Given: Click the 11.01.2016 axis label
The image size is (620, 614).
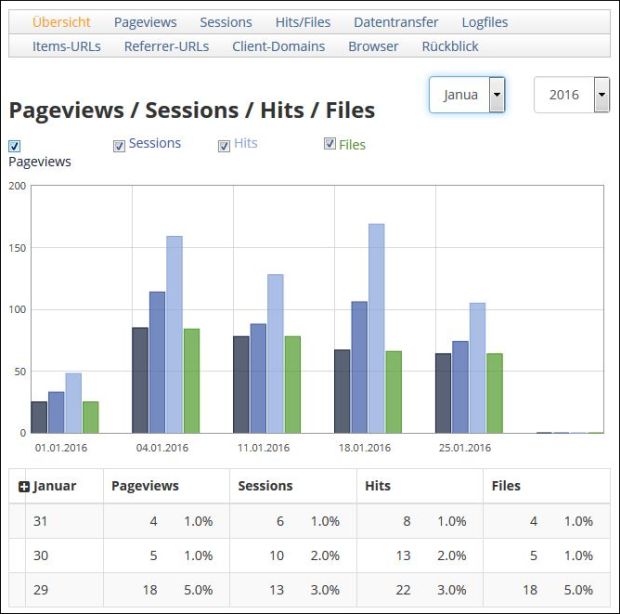Looking at the screenshot, I should click(x=263, y=448).
